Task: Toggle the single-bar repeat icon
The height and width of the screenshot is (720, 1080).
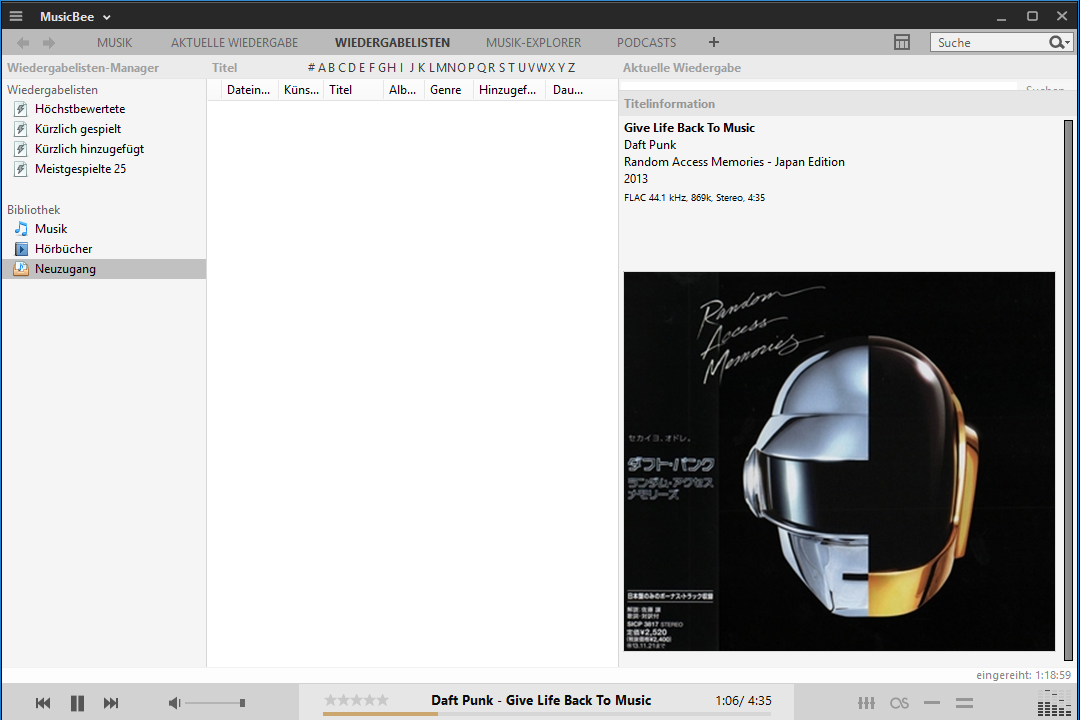Action: [932, 703]
